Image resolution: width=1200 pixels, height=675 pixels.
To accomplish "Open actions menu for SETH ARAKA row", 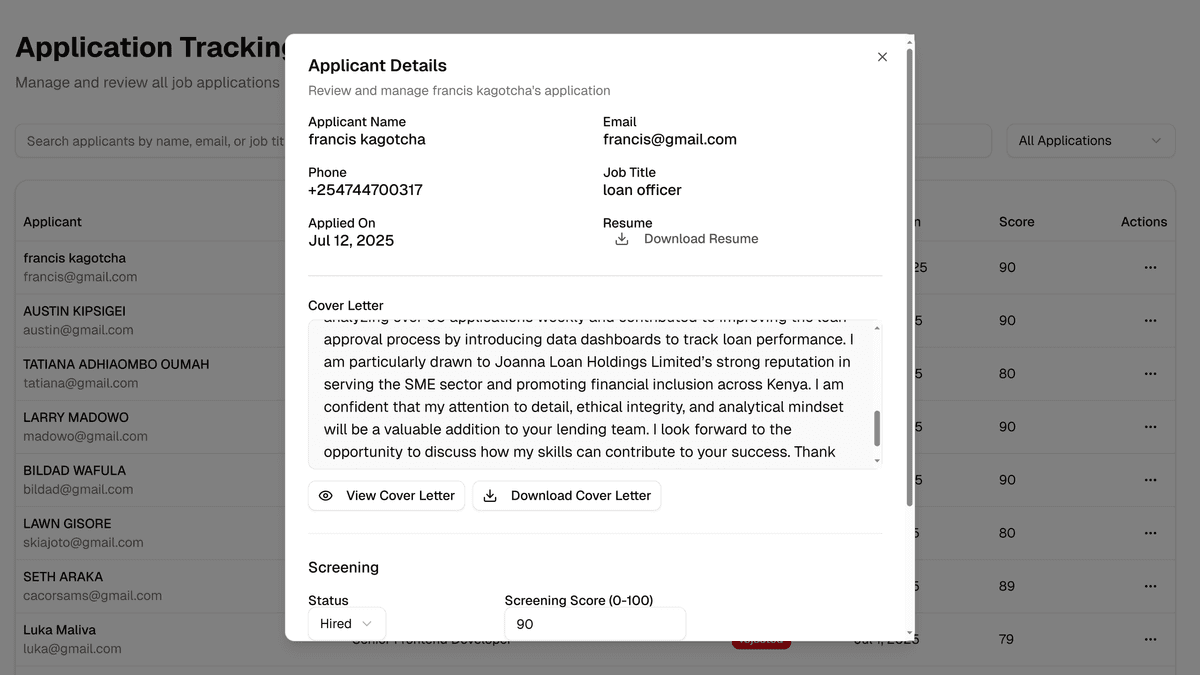I will click(x=1150, y=586).
